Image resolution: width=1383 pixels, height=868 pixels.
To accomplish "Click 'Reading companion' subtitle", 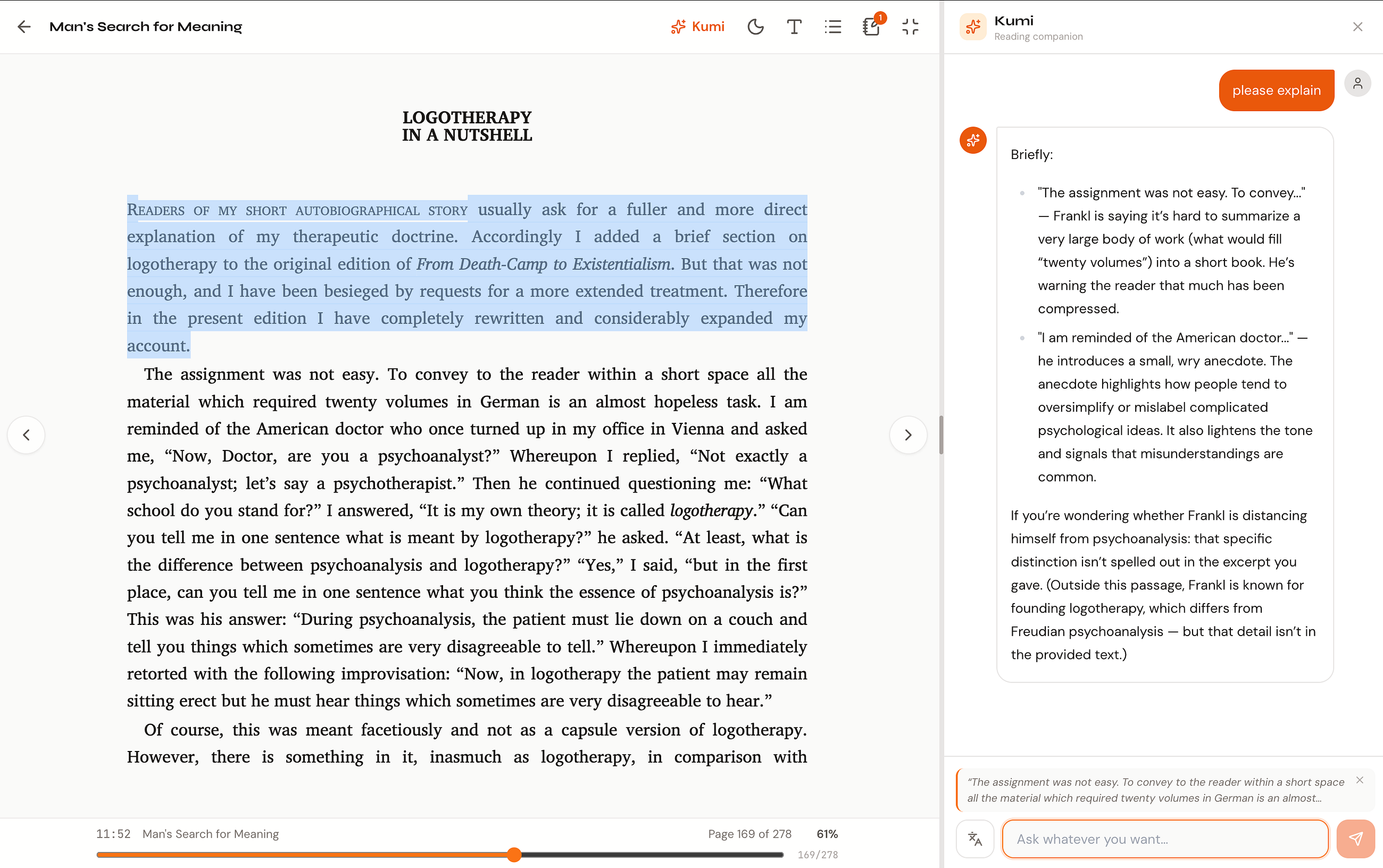I will (1038, 36).
